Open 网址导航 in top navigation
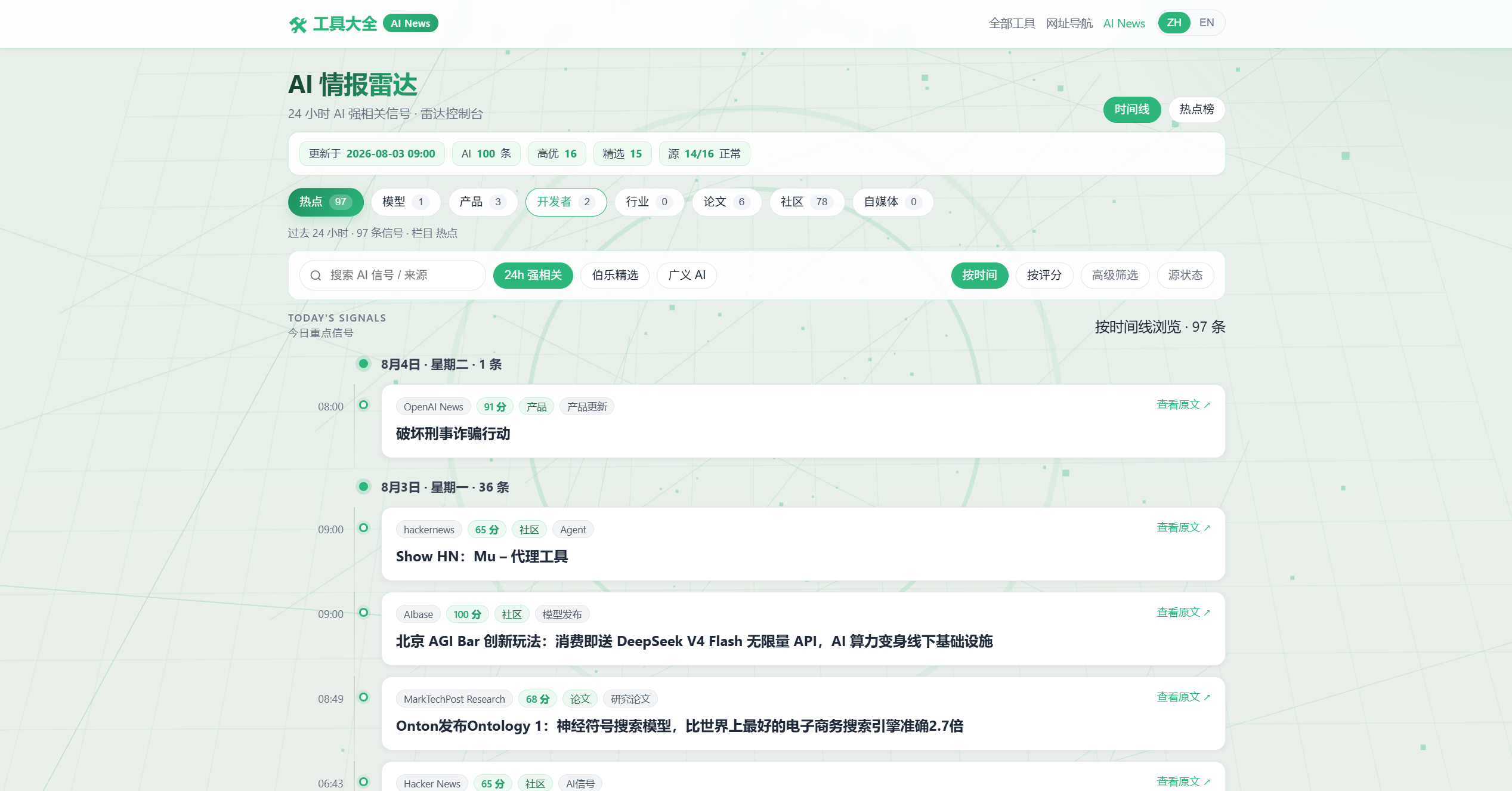1512x791 pixels. (1069, 23)
